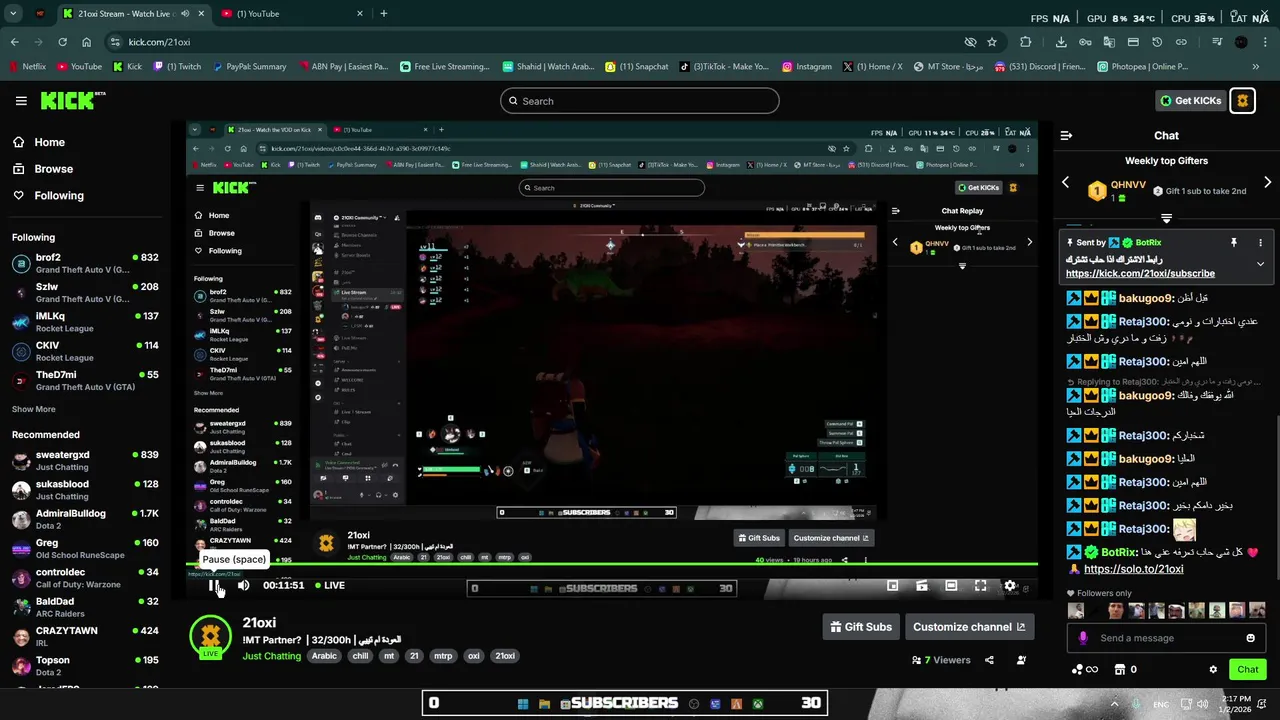Open Netflix bookmark in bookmarks bar
This screenshot has width=1280, height=720.
(x=27, y=67)
